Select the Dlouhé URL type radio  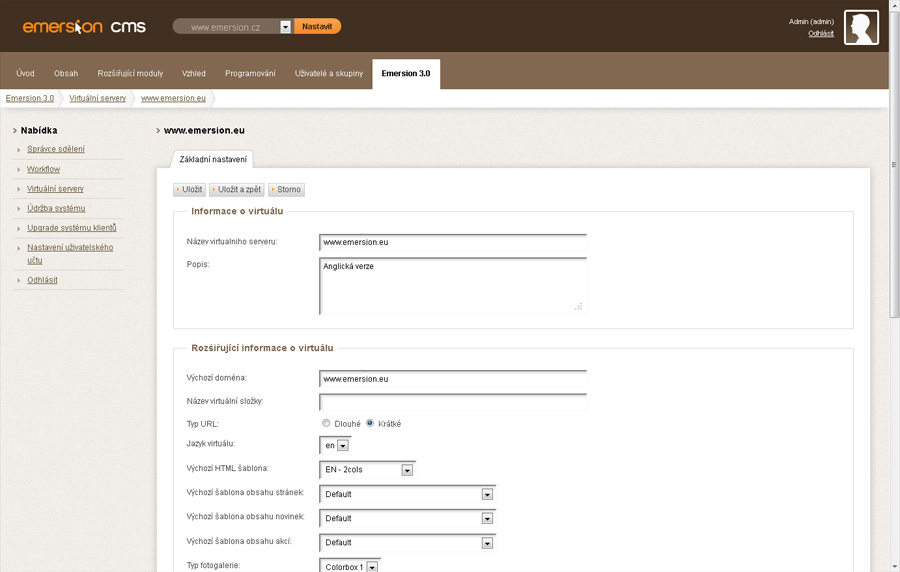pos(326,423)
